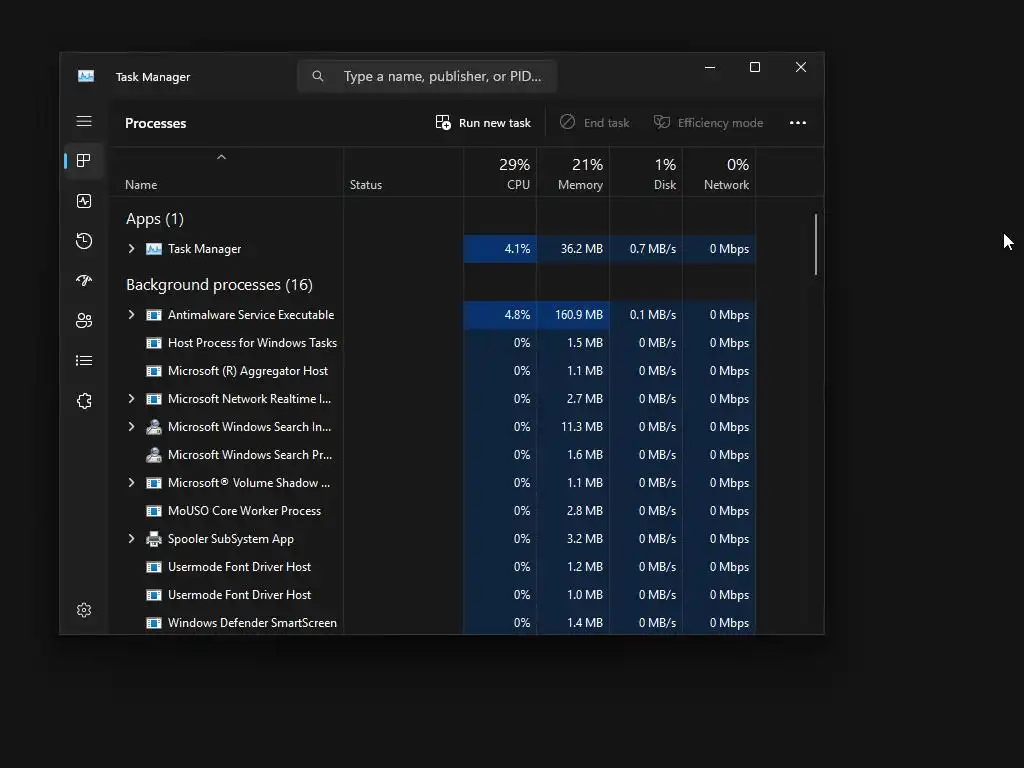This screenshot has width=1024, height=768.
Task: Expand Microsoft Windows Search In... row
Action: (x=131, y=426)
